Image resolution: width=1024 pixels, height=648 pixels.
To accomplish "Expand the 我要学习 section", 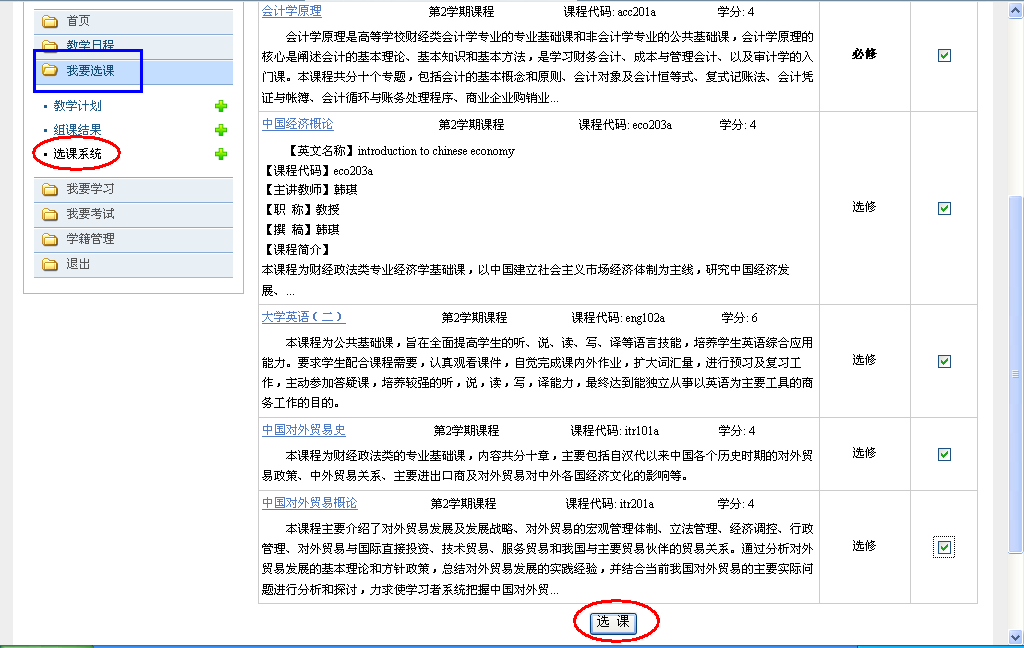I will tap(90, 189).
